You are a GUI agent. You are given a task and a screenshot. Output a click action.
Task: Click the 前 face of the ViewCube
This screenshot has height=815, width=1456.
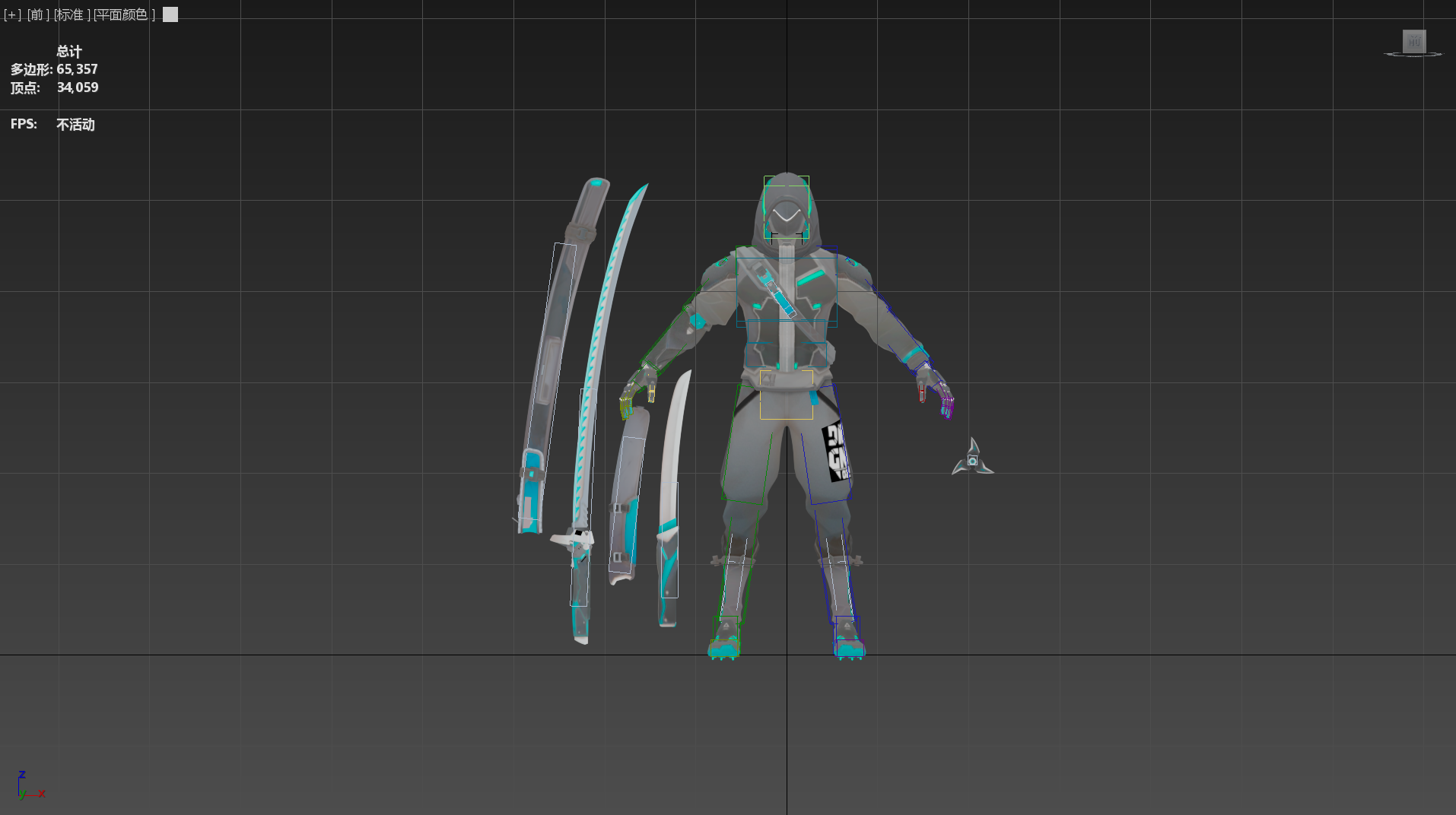tap(1413, 43)
